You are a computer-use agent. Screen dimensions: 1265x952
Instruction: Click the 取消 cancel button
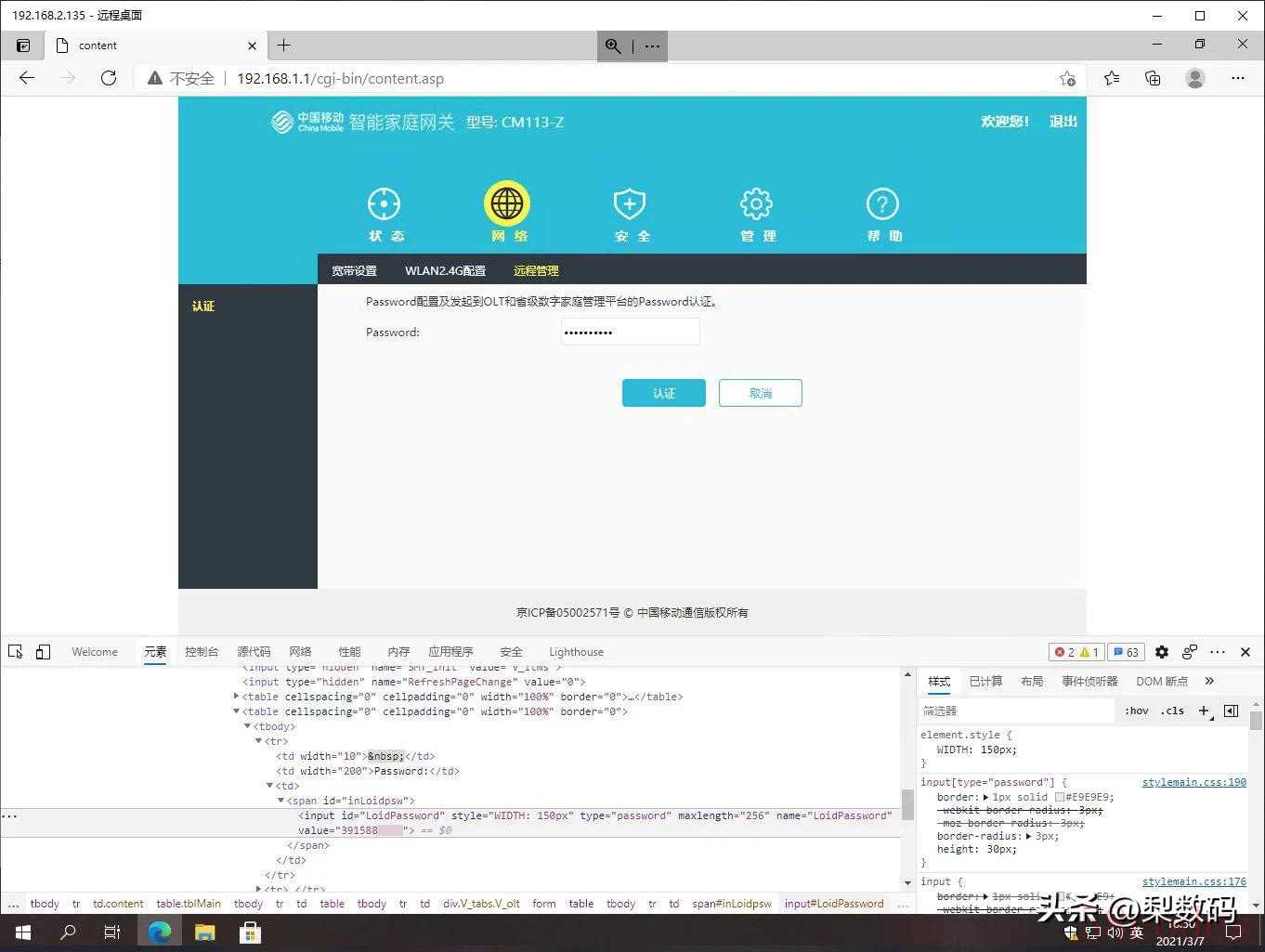761,393
